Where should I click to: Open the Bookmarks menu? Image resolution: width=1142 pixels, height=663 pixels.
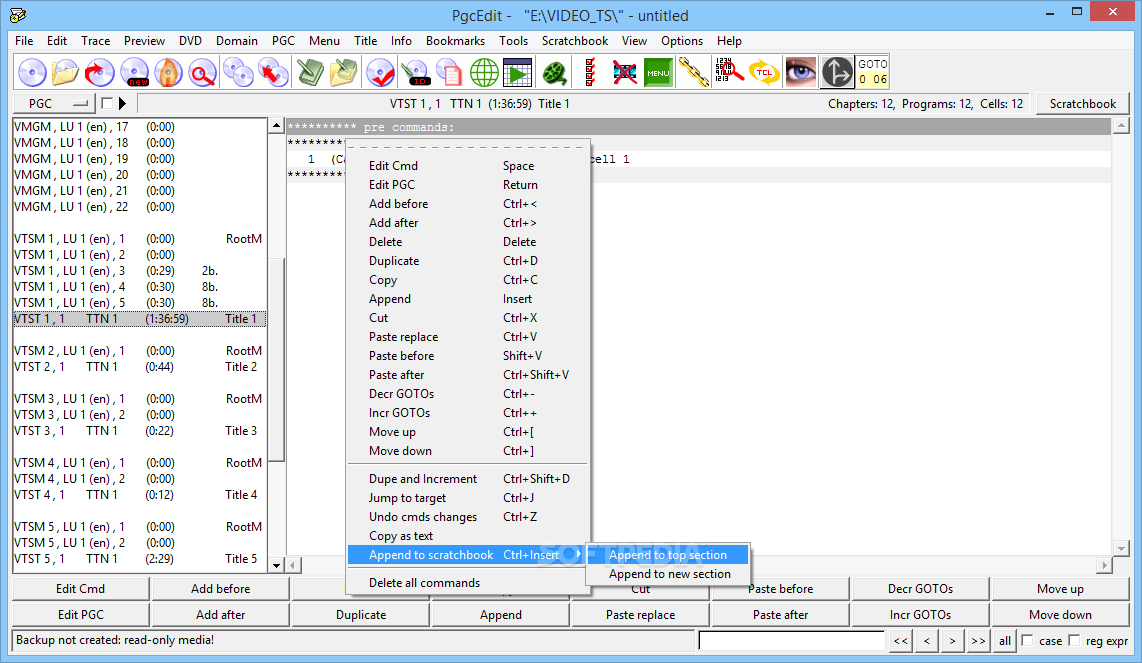coord(455,41)
